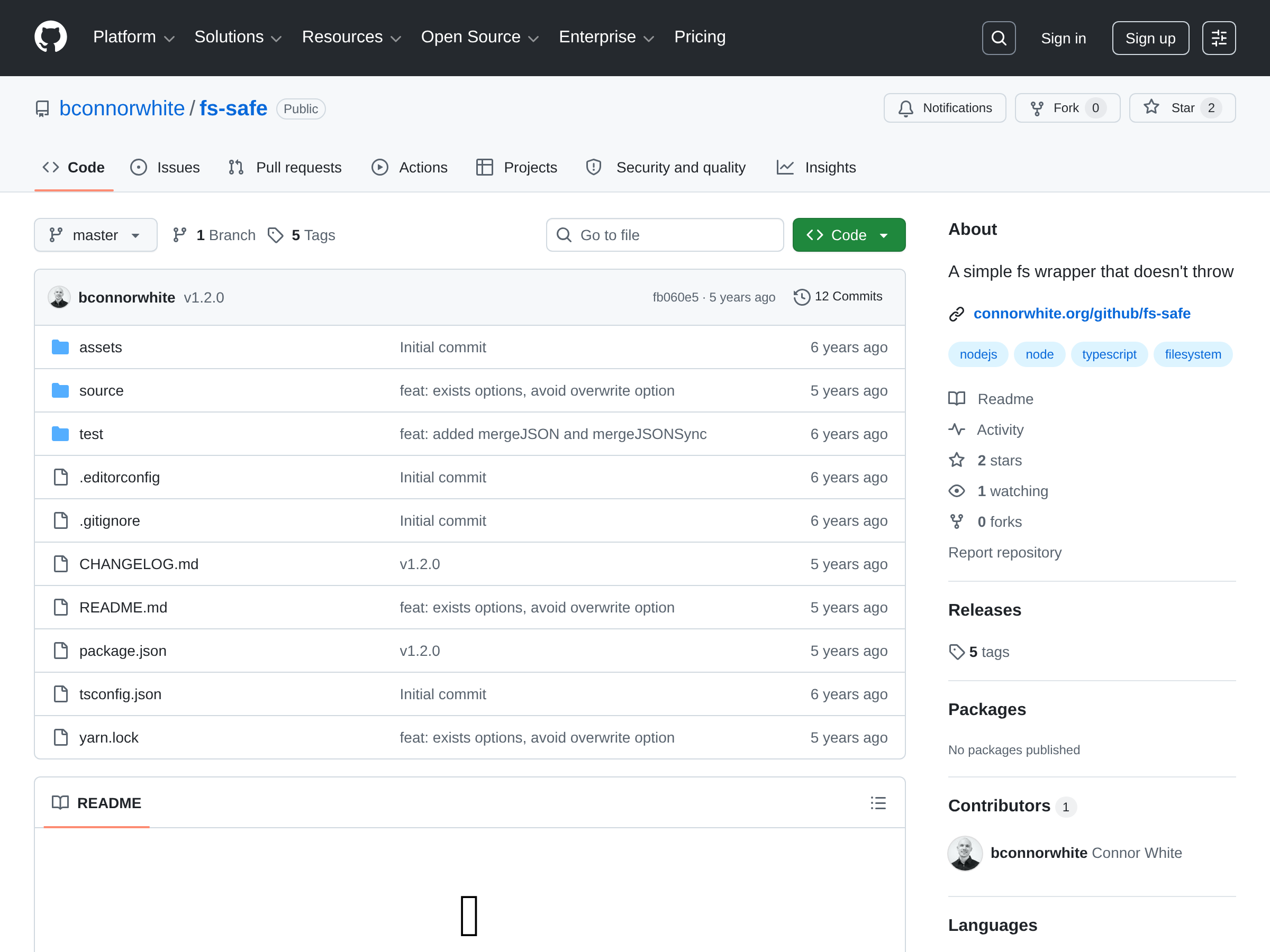
Task: Open the bconnorwhite owner link
Action: coord(122,108)
